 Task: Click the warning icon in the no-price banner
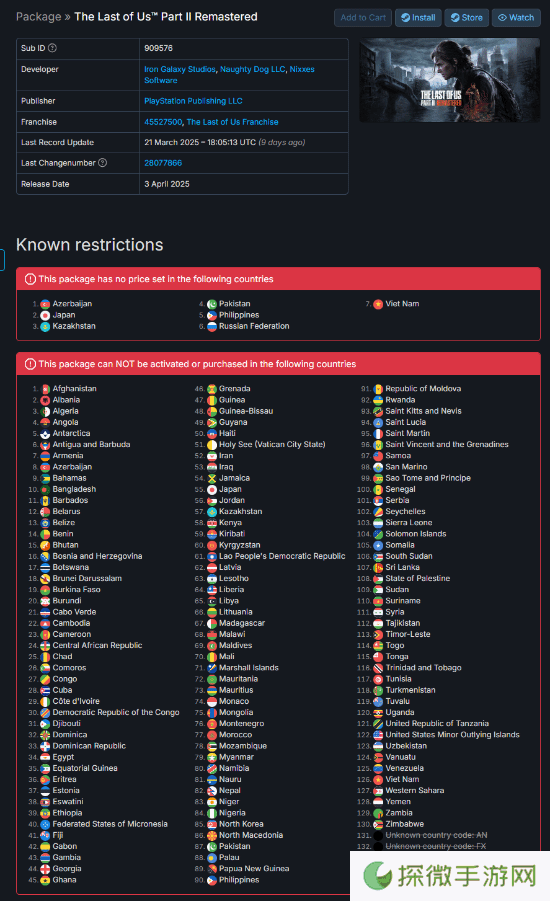pos(30,279)
